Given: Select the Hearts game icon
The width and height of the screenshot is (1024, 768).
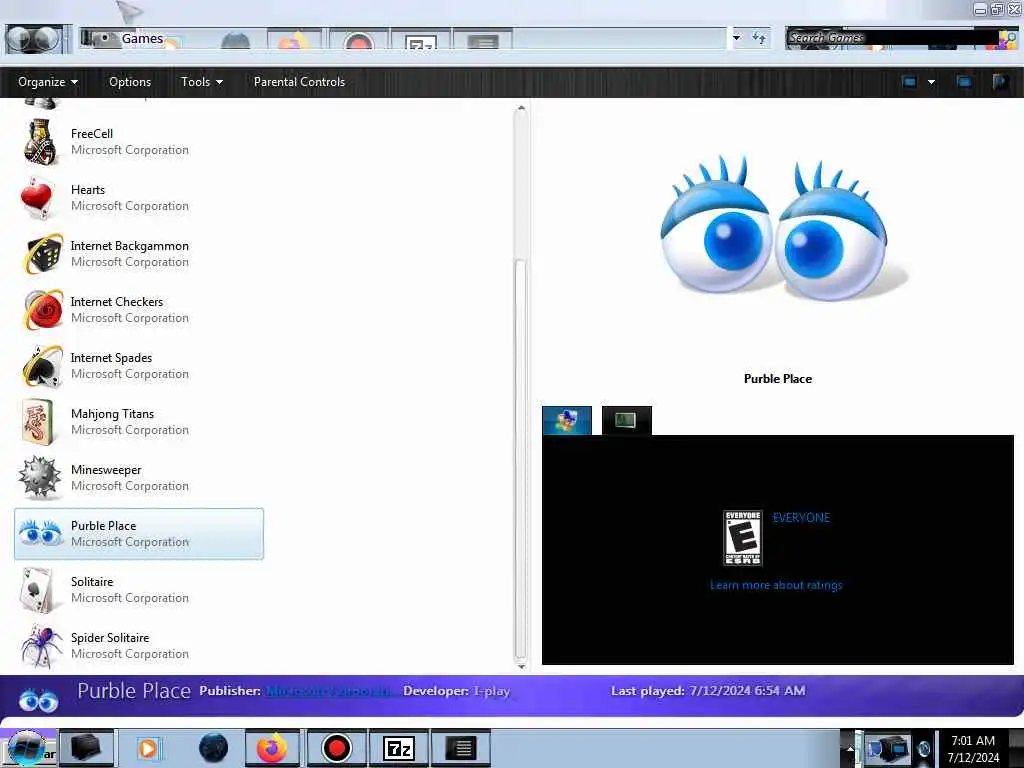Looking at the screenshot, I should [38, 198].
